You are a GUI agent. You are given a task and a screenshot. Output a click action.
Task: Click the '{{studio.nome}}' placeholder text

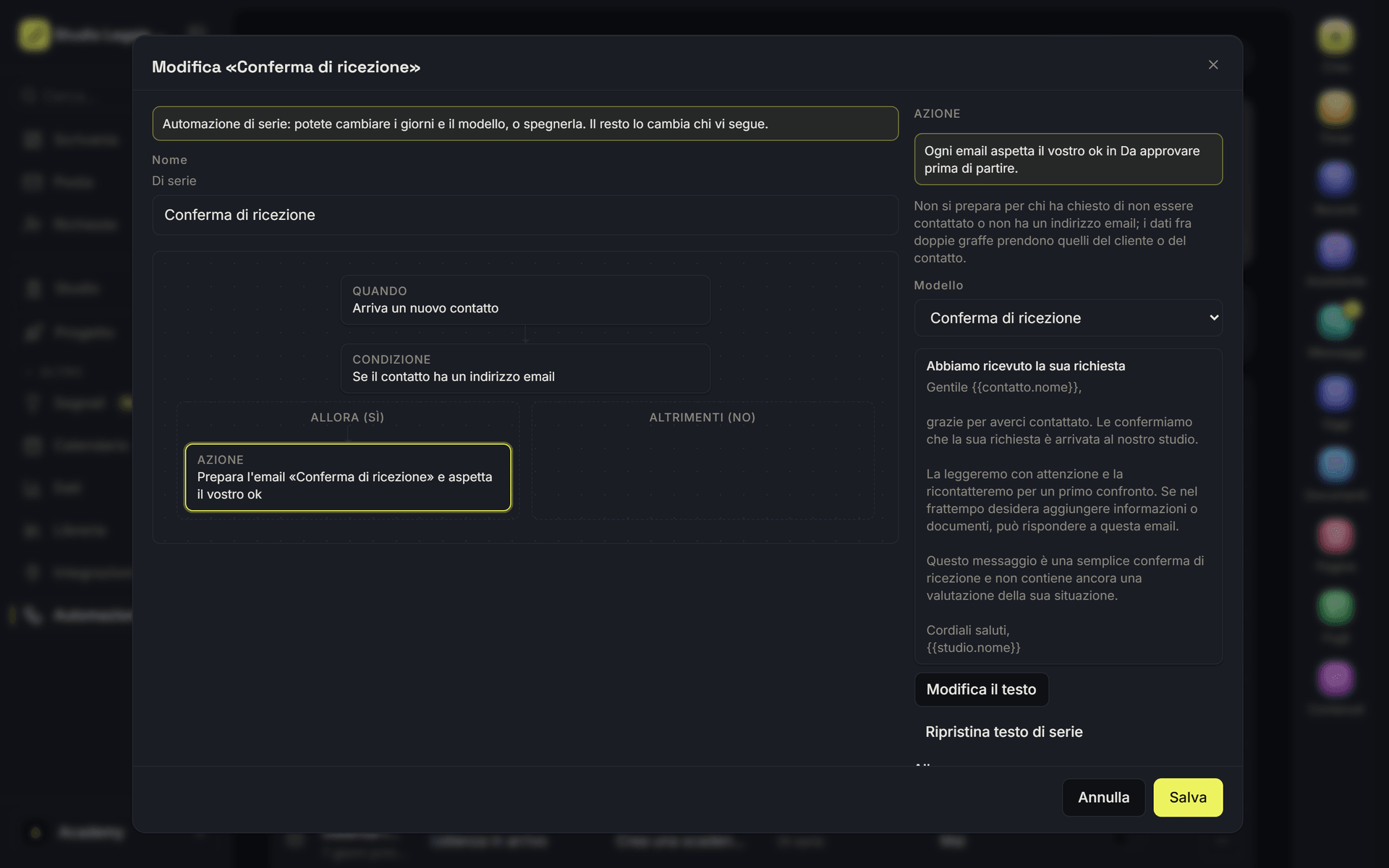point(973,647)
